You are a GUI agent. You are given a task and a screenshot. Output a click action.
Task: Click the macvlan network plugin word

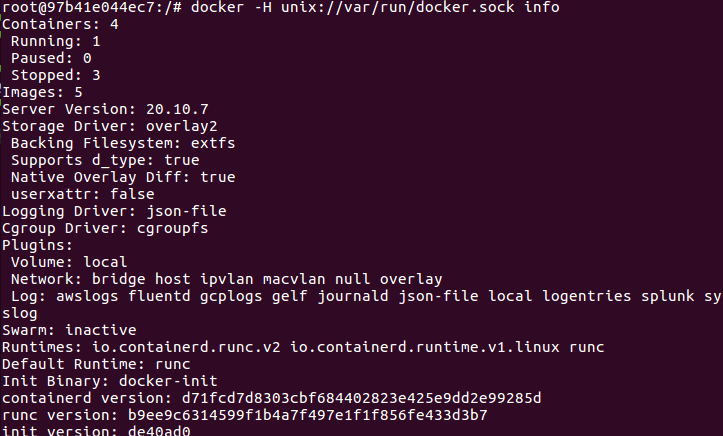294,280
